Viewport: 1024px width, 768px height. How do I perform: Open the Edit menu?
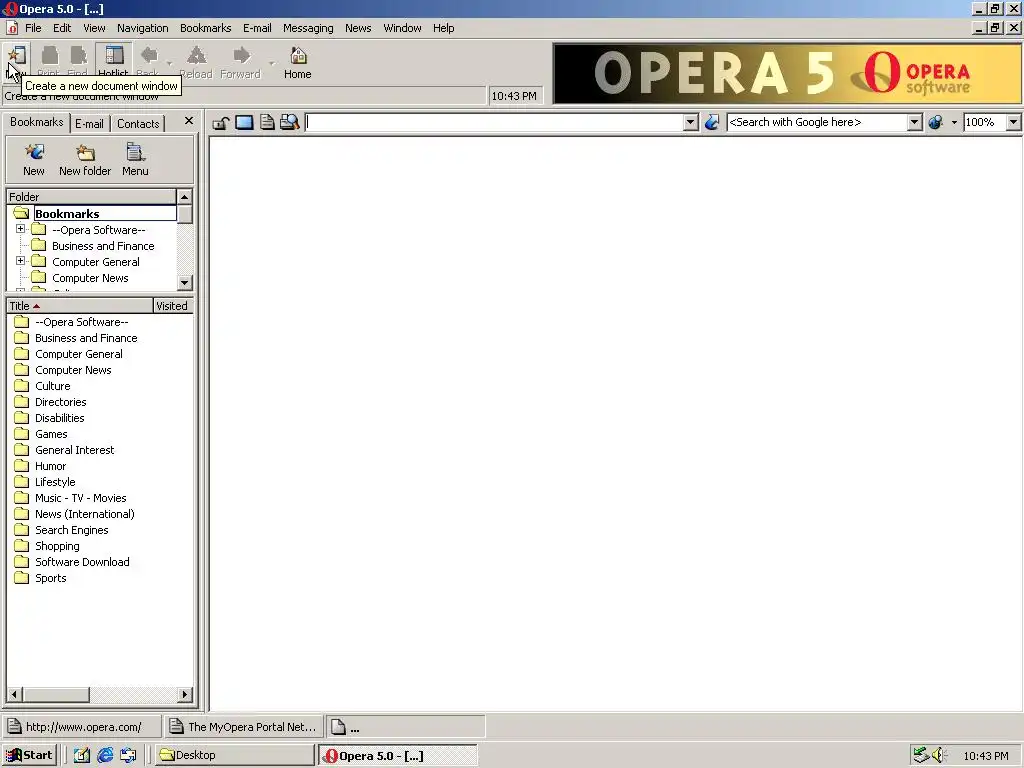(x=62, y=28)
